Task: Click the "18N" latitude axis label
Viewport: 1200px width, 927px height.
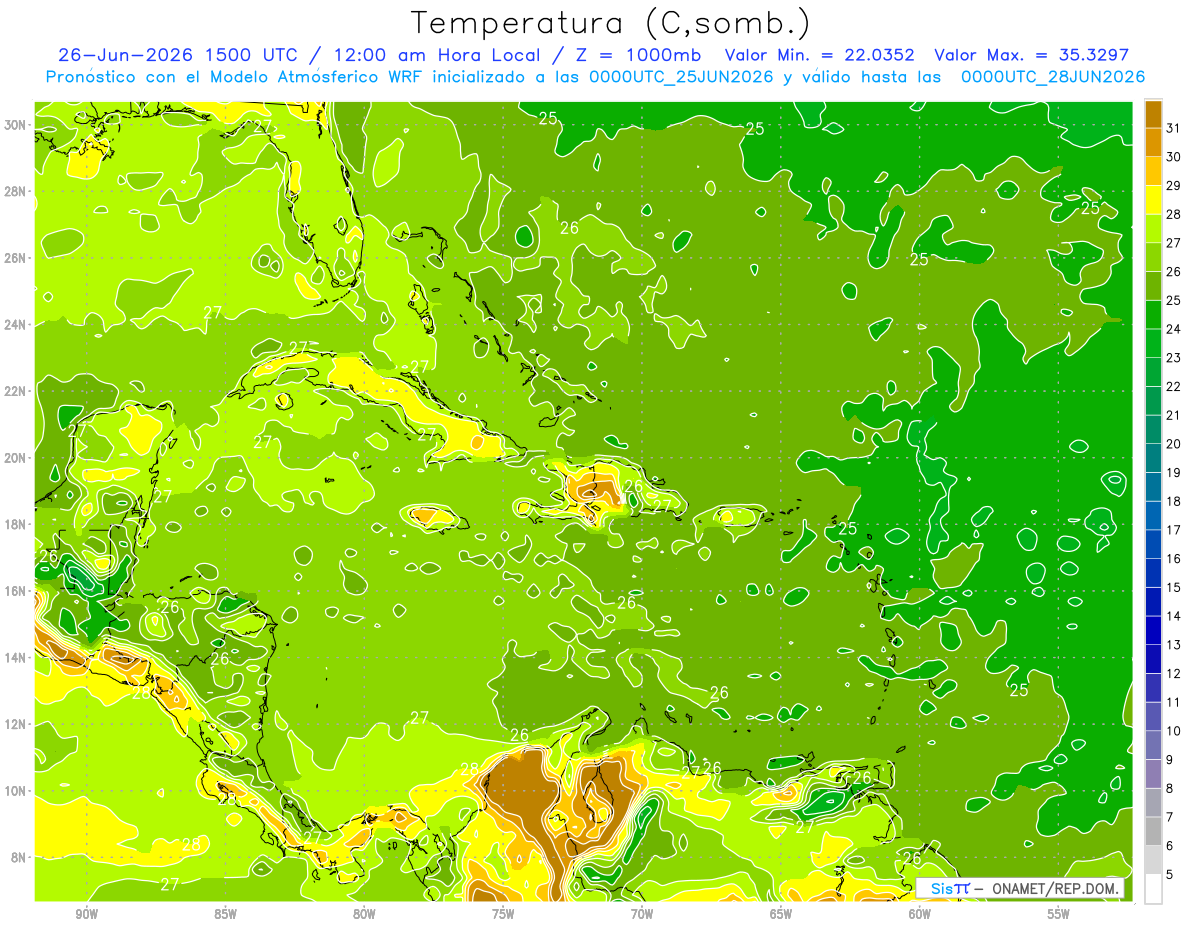Action: click(16, 524)
